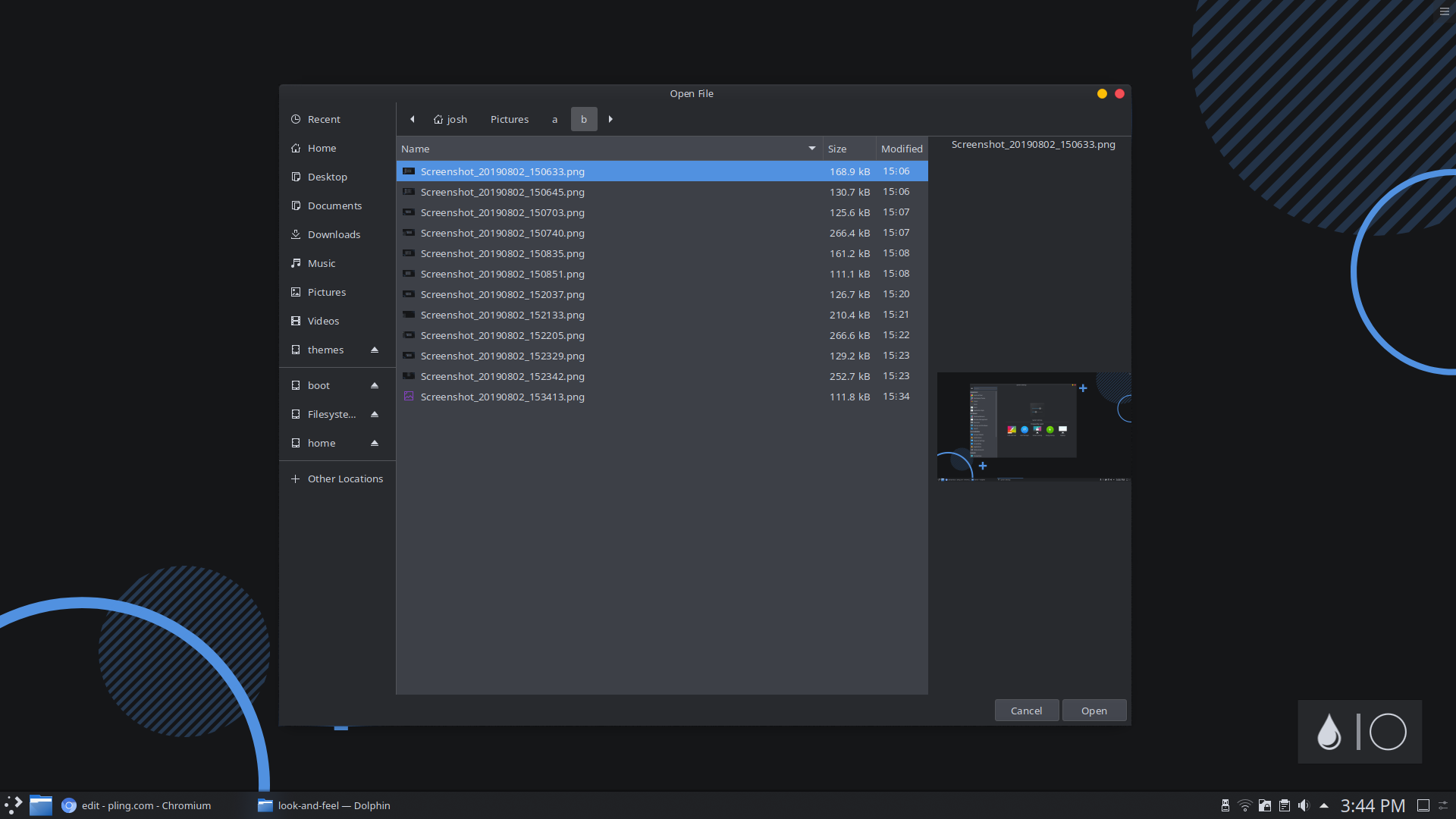
Task: Open Pictures bookmark in sidebar
Action: 337,292
